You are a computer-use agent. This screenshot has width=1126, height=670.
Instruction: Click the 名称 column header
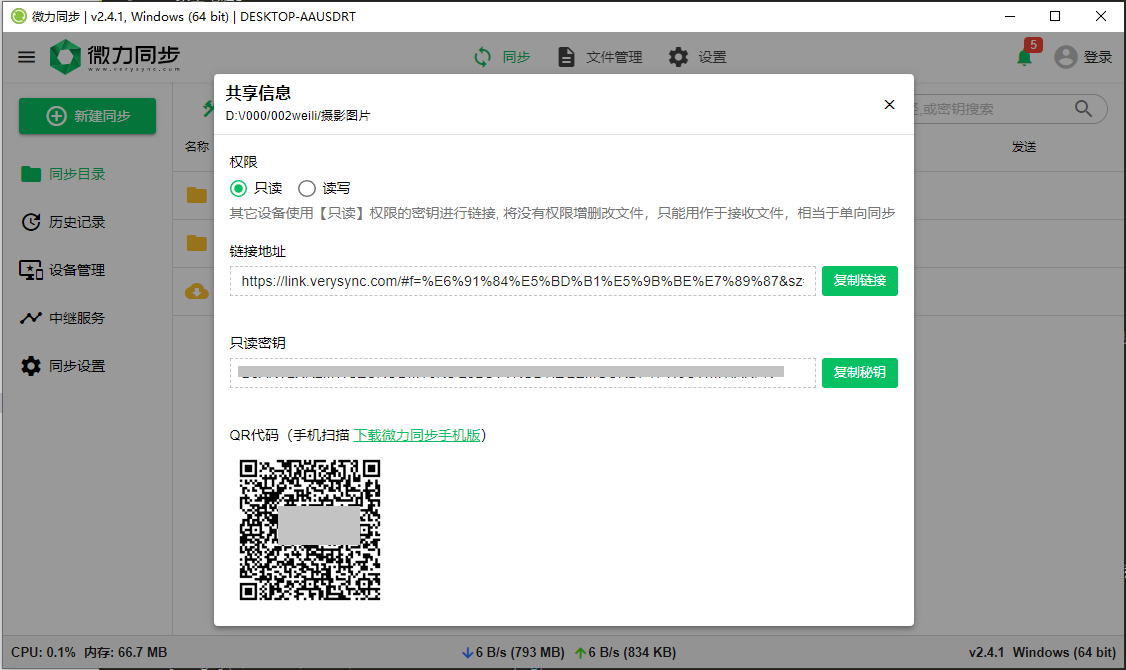pyautogui.click(x=197, y=146)
